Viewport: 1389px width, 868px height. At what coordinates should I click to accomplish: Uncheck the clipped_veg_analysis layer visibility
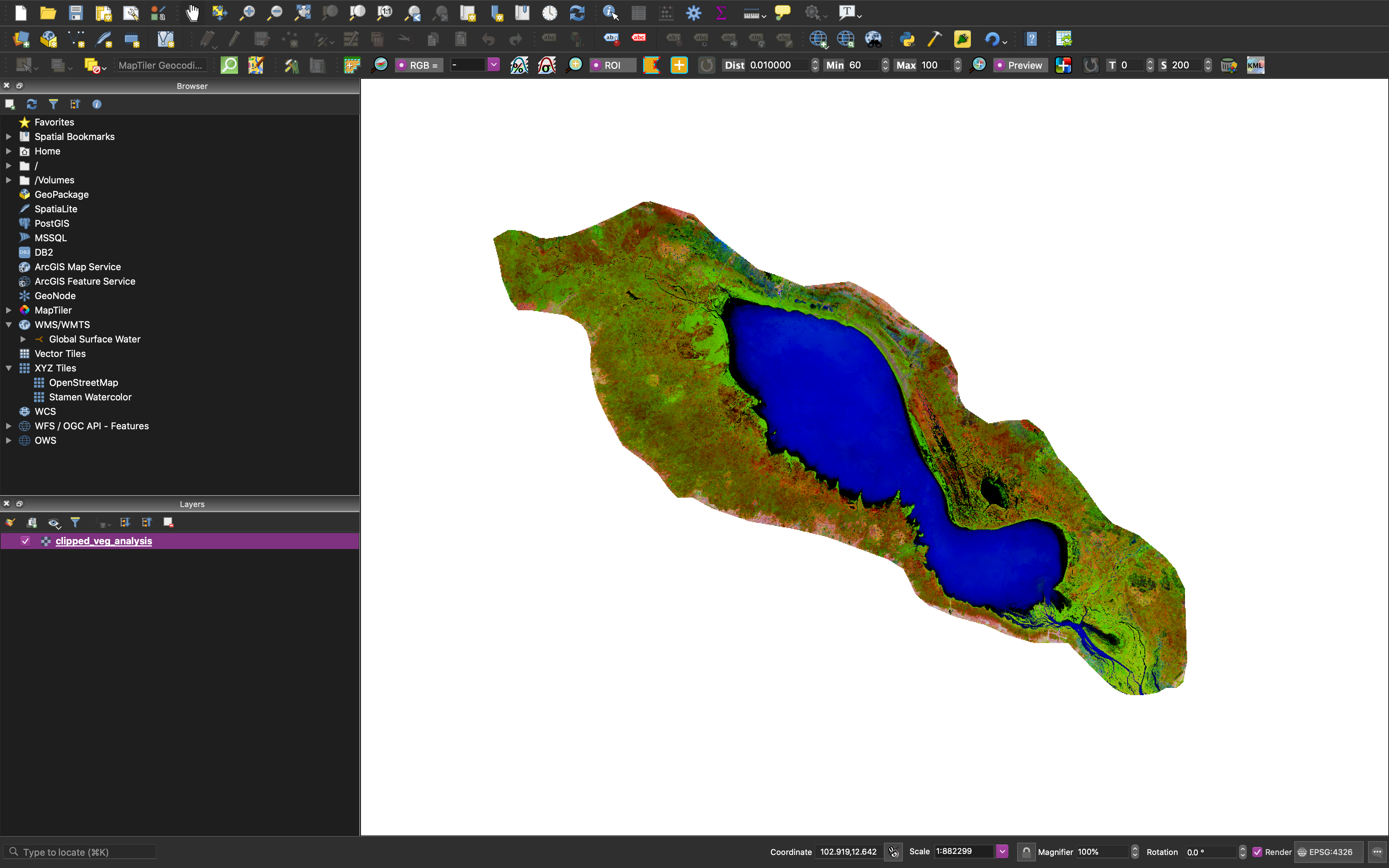25,541
